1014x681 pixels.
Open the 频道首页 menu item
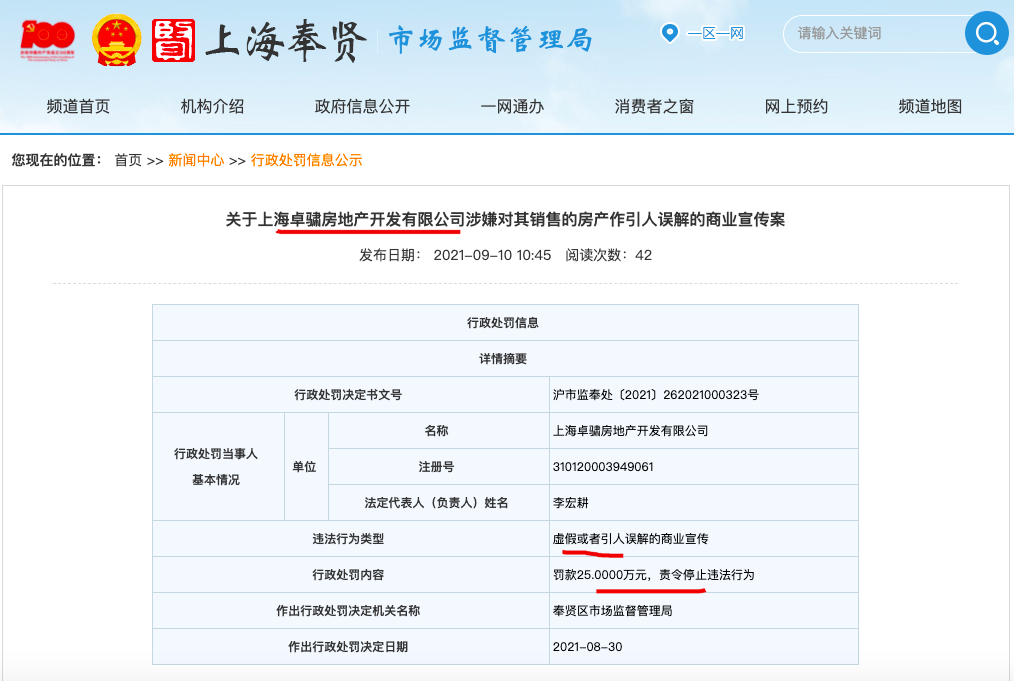coord(80,107)
